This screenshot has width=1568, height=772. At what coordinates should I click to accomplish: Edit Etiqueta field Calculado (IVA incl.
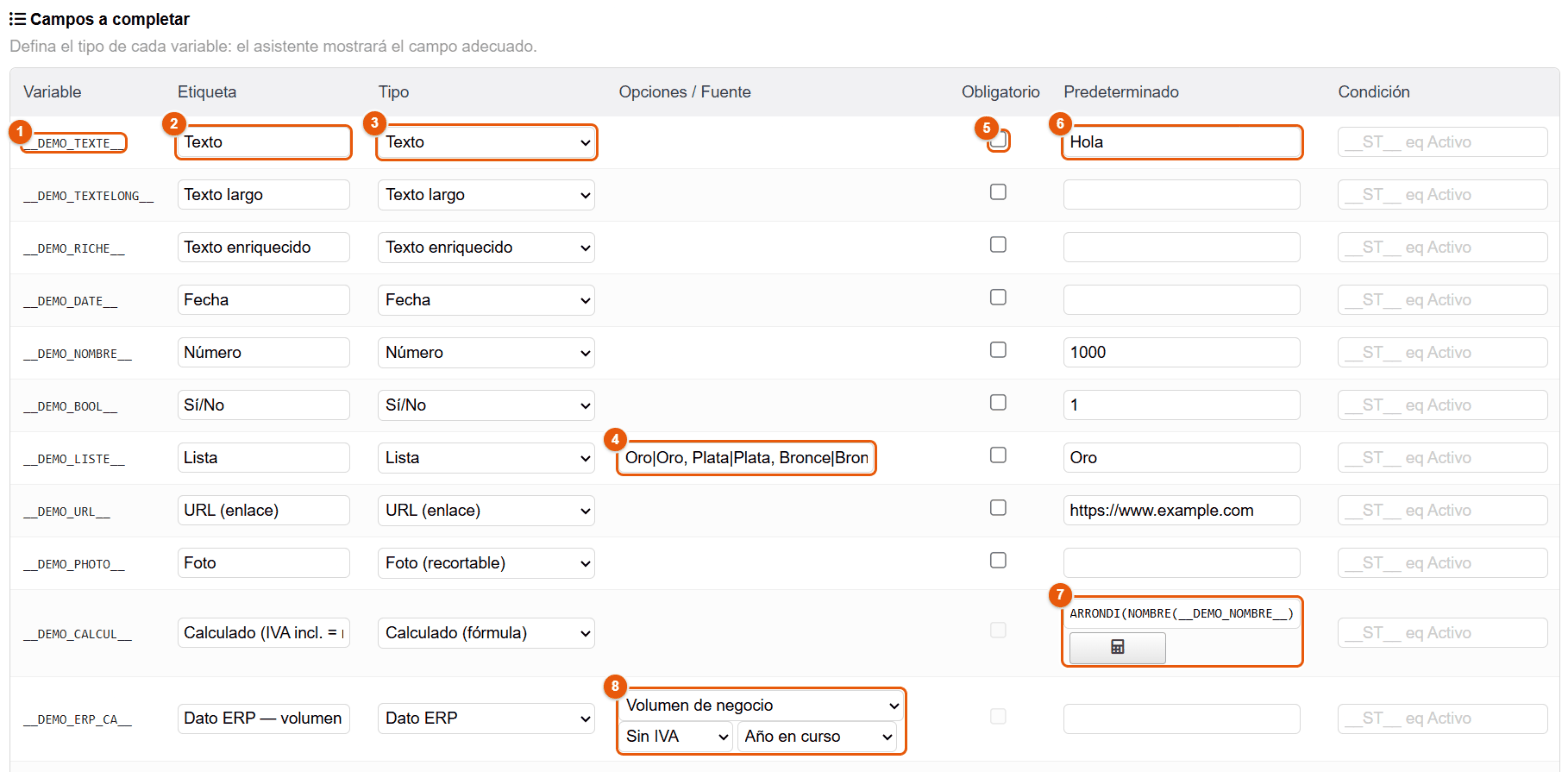(263, 633)
